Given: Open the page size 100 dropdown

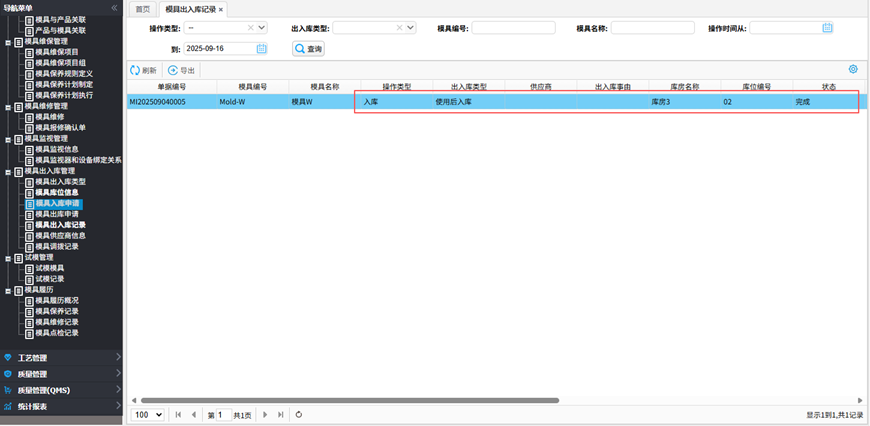Looking at the screenshot, I should coord(148,414).
